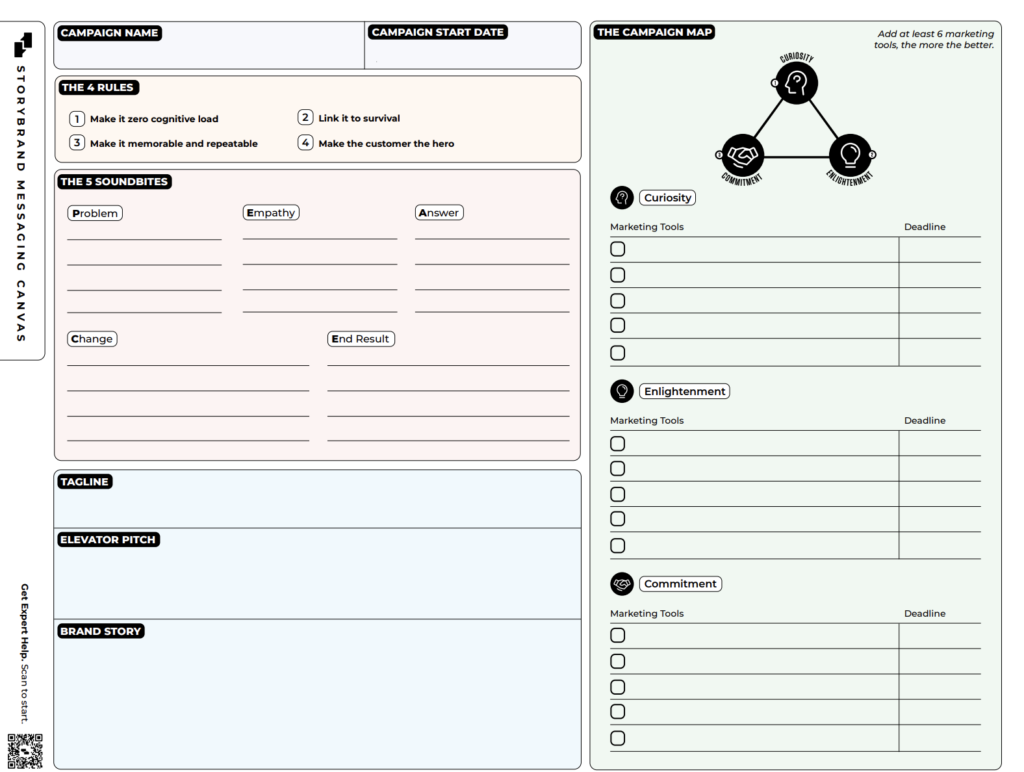
Task: Select the End Result soundbite label
Action: [360, 338]
